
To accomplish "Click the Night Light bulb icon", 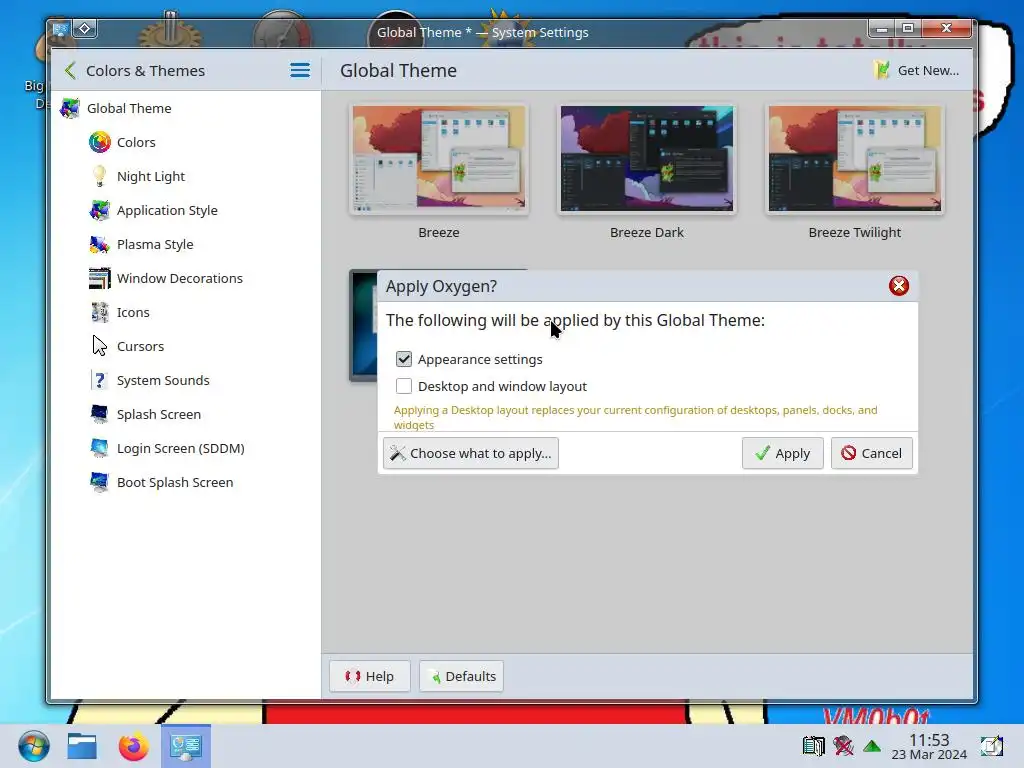I will coord(100,176).
